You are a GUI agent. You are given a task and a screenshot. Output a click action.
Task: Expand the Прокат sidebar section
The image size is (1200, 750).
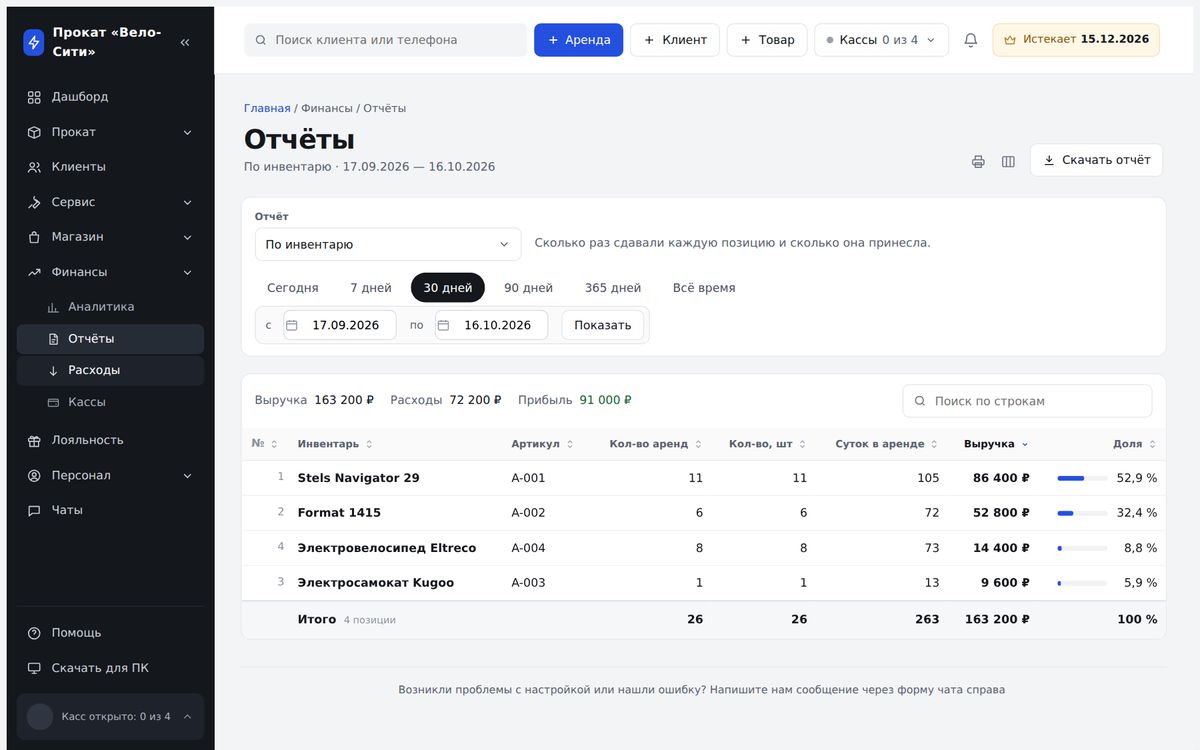[x=110, y=132]
